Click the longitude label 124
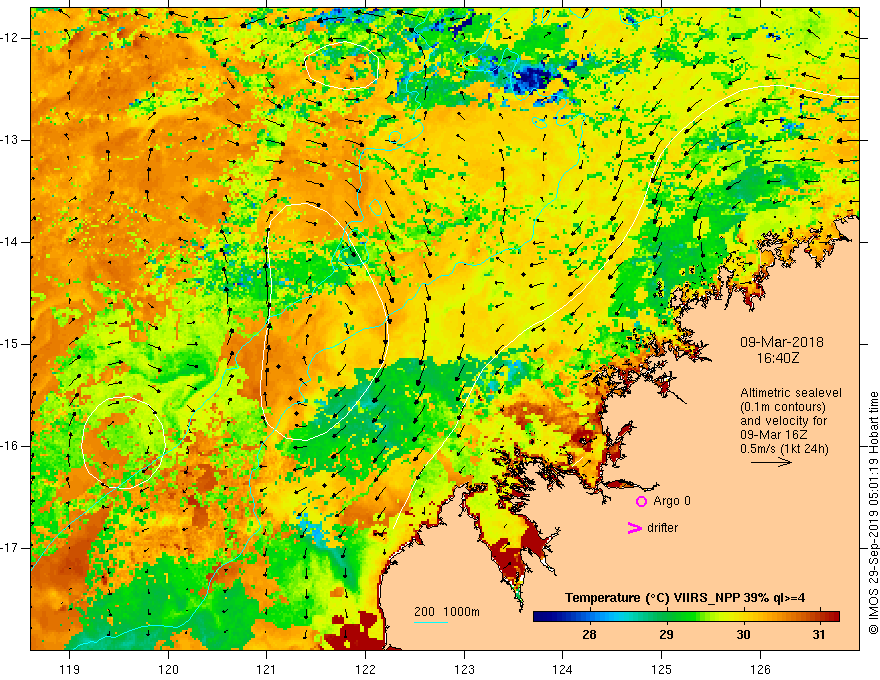Viewport: 880px width, 680px height. [x=563, y=669]
